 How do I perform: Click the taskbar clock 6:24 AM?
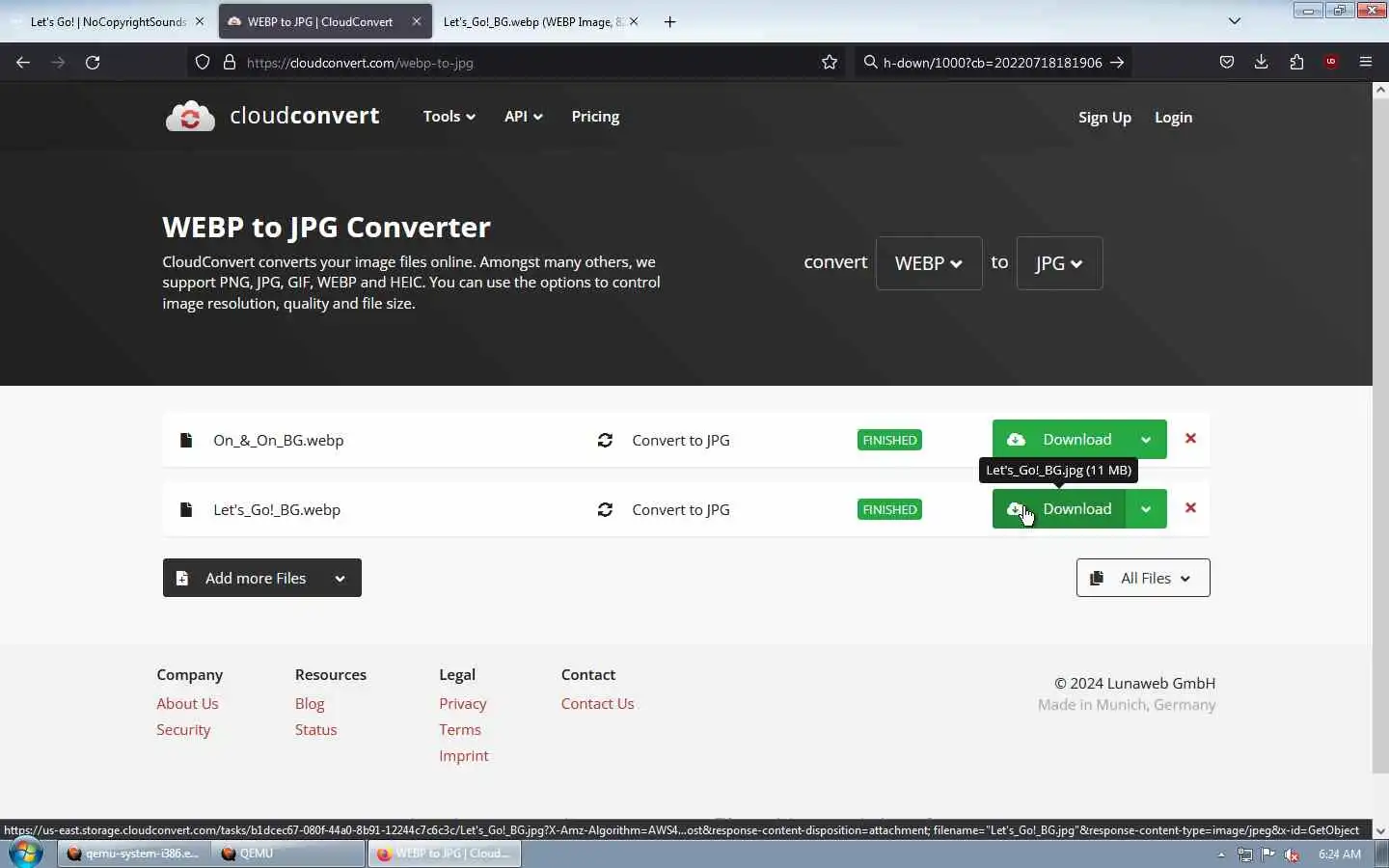pos(1340,854)
